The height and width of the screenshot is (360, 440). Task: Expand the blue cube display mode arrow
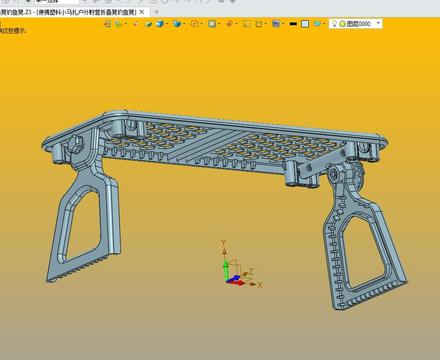click(x=167, y=24)
